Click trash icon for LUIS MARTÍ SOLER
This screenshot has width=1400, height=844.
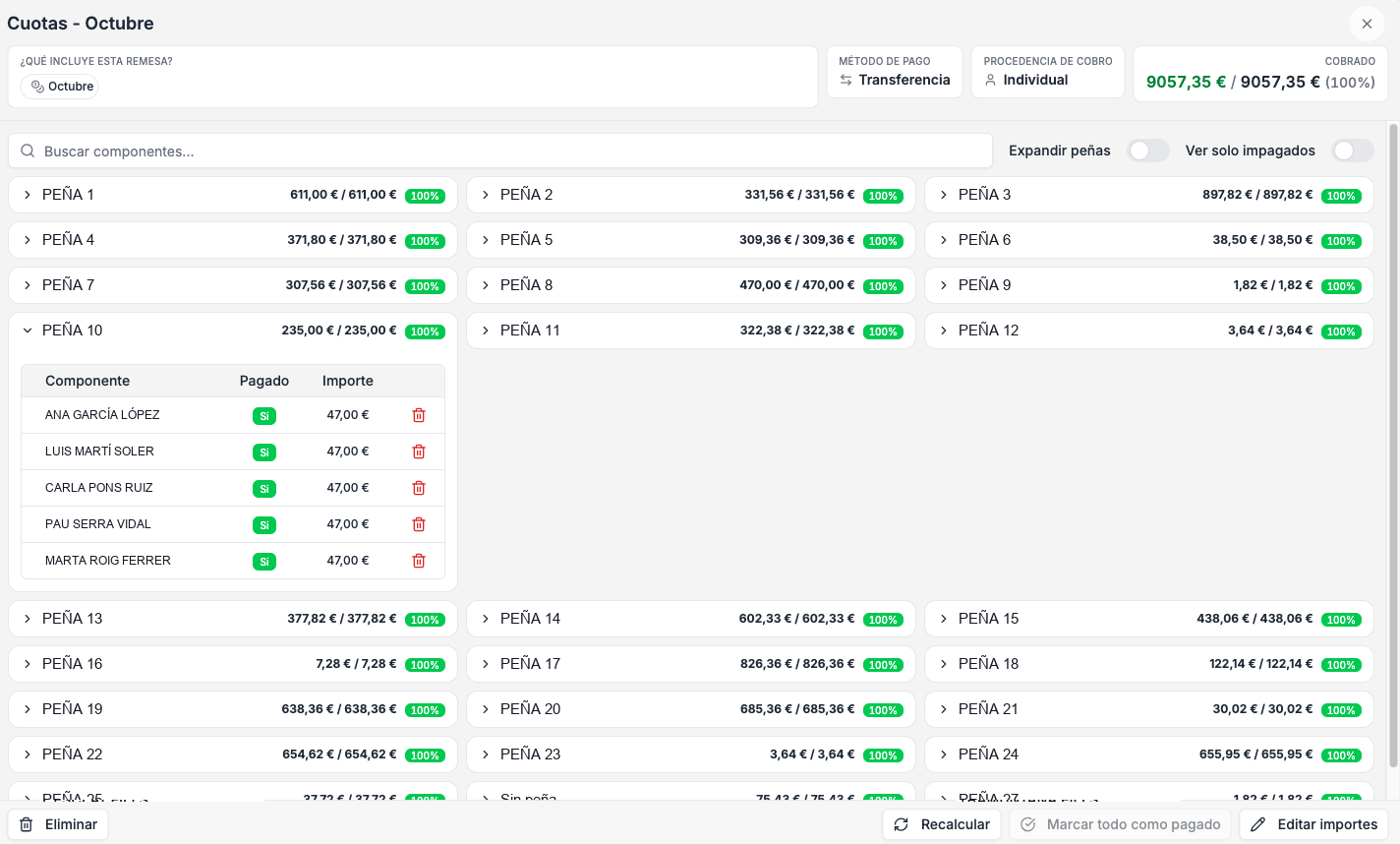pos(419,452)
